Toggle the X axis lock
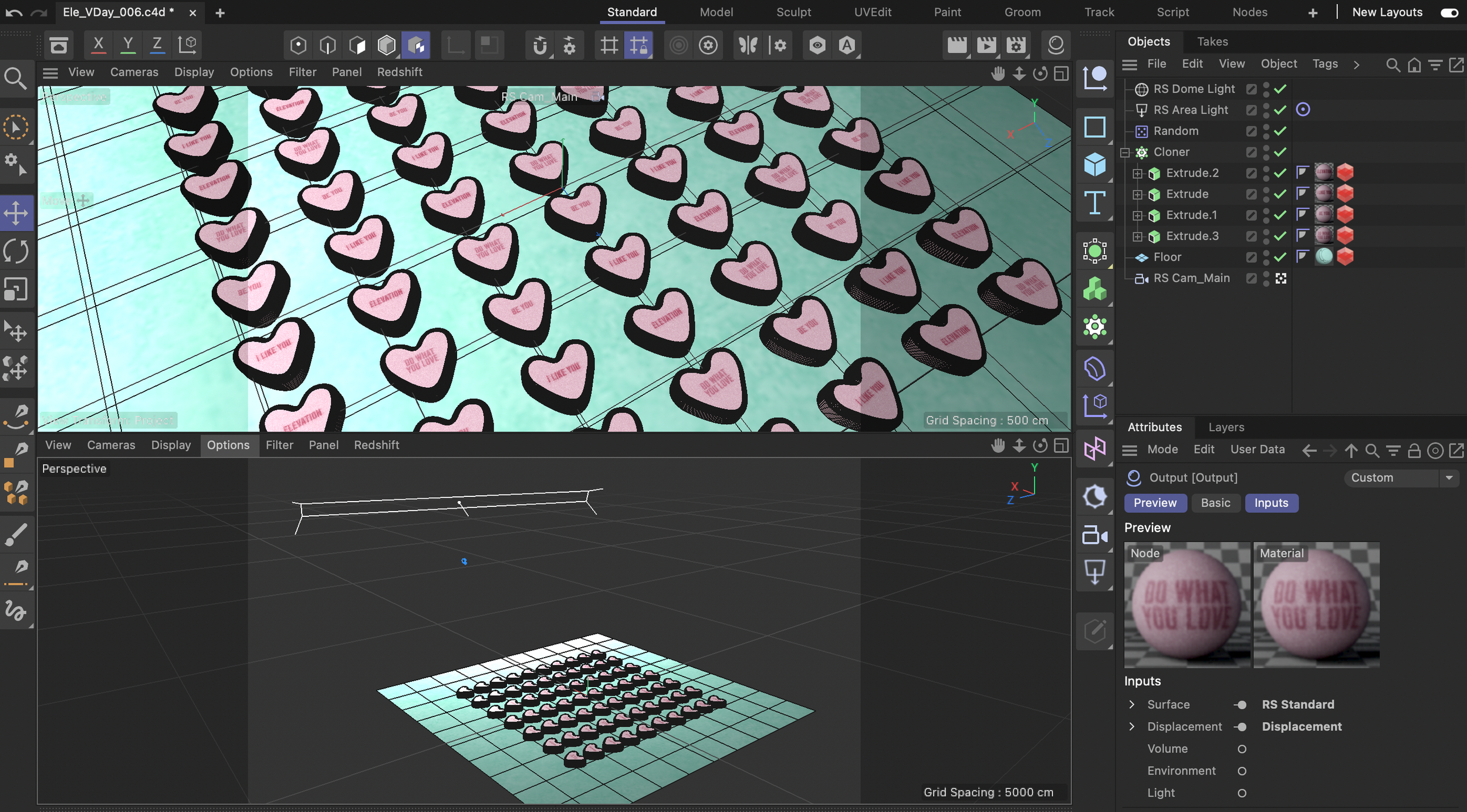This screenshot has height=812, width=1467. [x=99, y=45]
